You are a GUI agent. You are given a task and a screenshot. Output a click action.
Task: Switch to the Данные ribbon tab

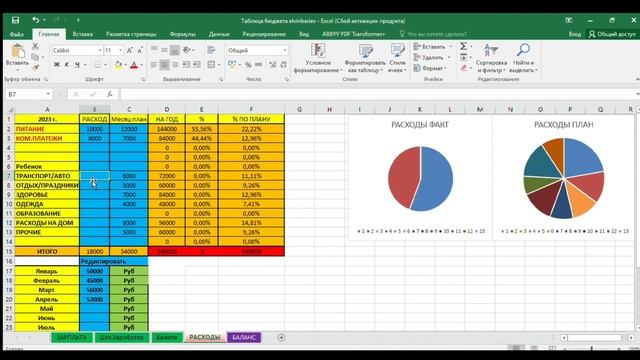point(219,34)
